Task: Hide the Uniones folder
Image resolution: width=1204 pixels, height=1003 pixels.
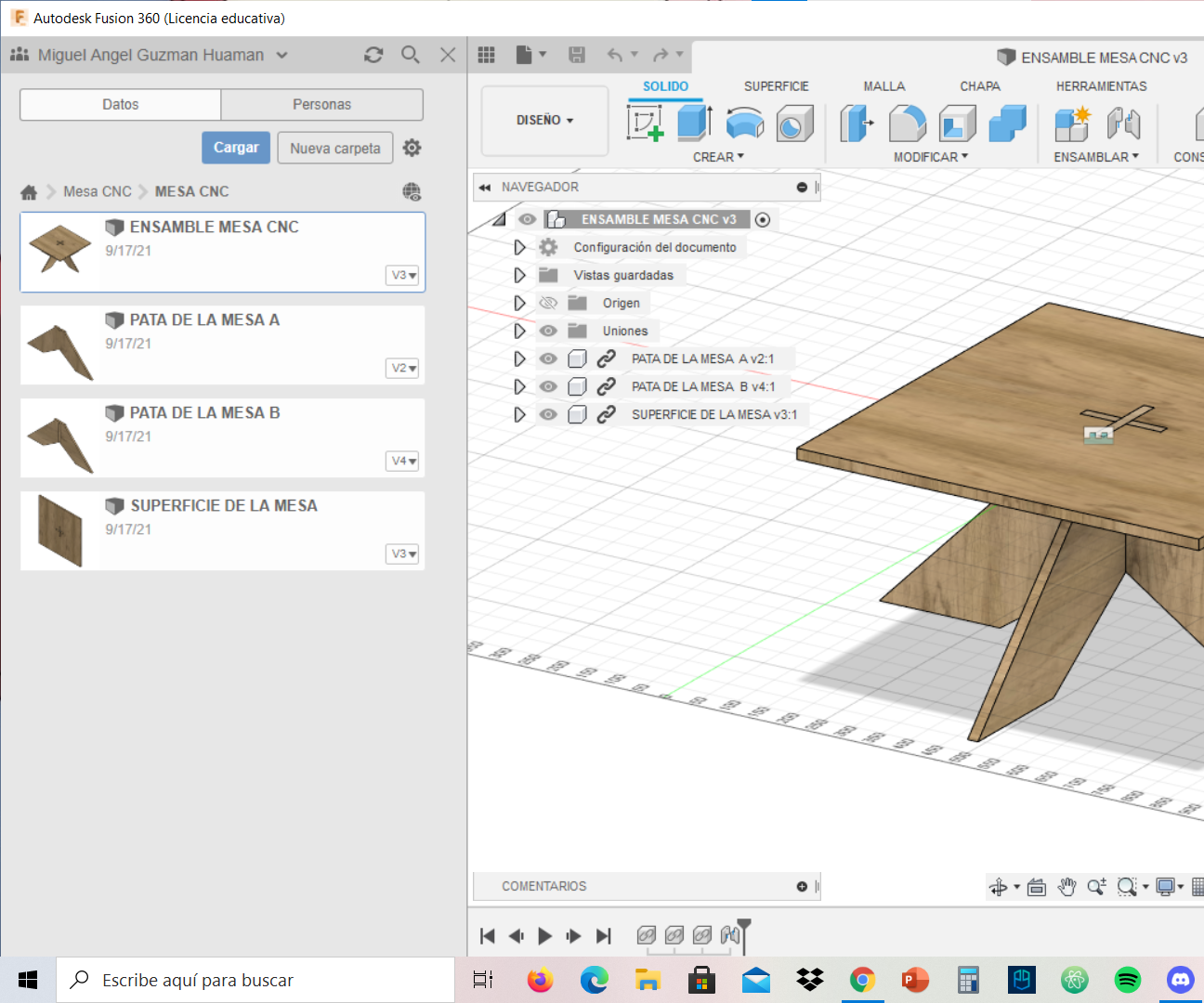Action: (548, 331)
